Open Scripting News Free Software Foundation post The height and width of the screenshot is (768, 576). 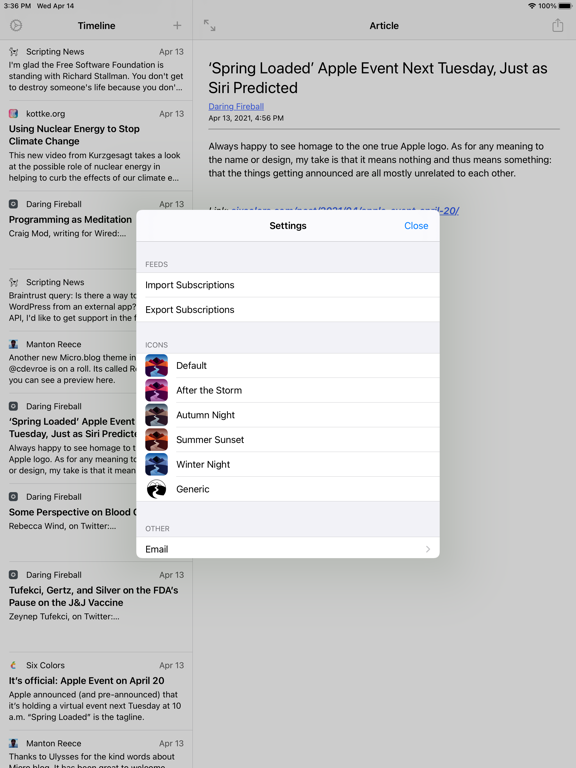coord(96,71)
